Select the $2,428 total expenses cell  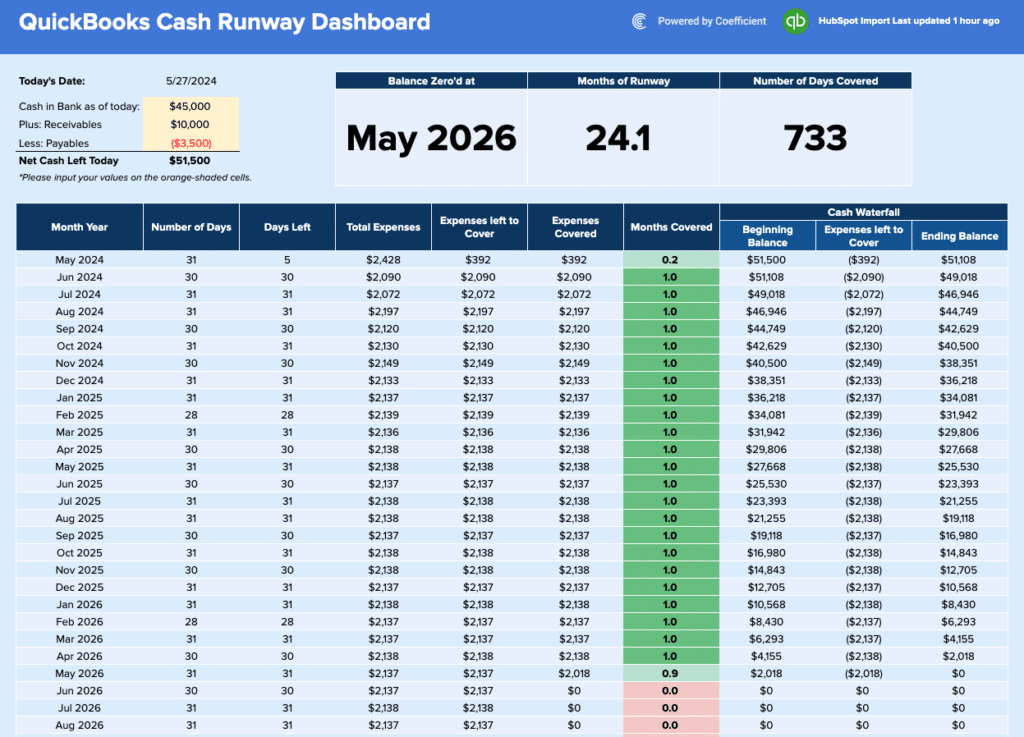(x=383, y=260)
